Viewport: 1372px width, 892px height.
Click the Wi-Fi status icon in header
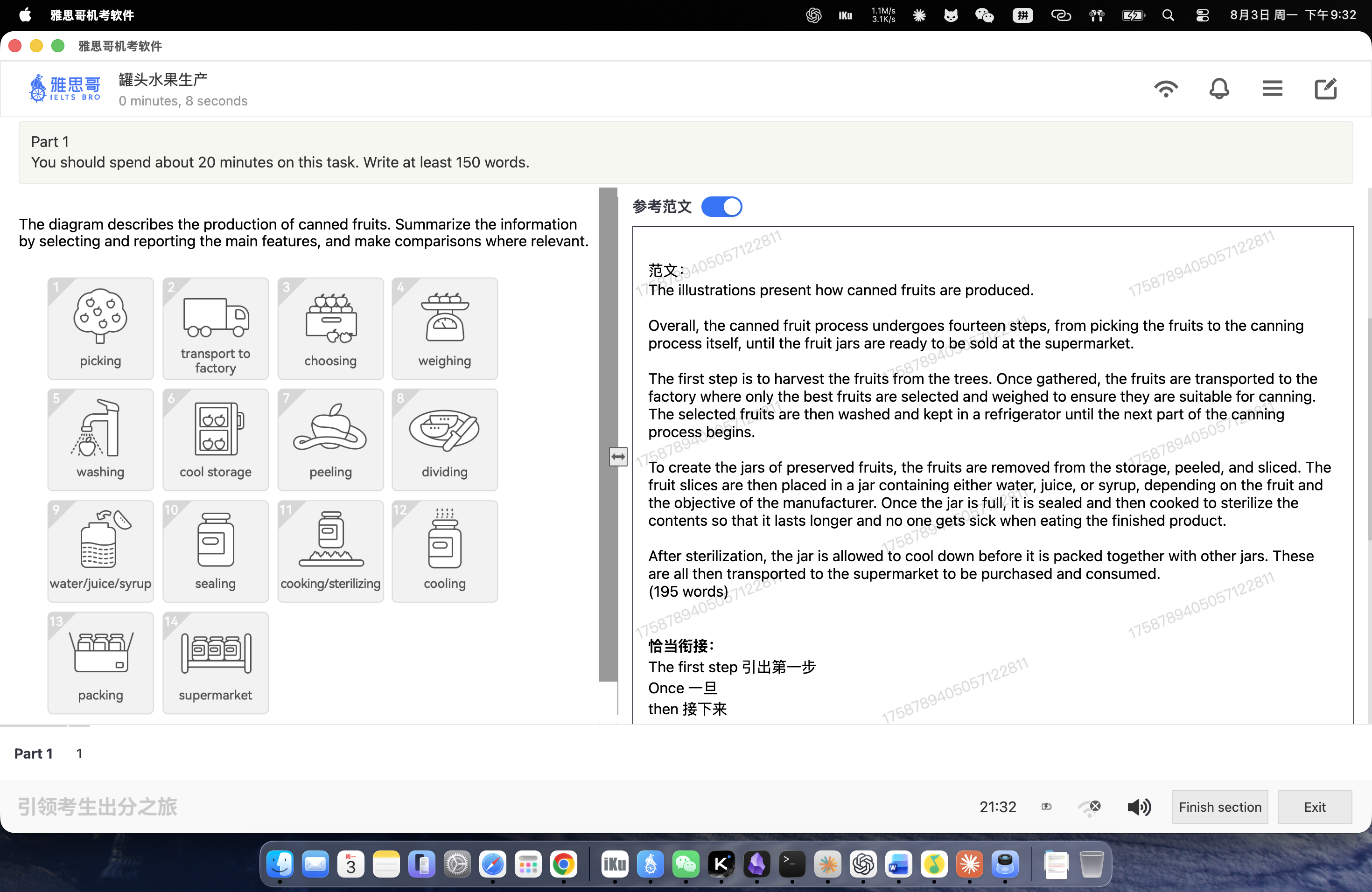click(x=1166, y=89)
